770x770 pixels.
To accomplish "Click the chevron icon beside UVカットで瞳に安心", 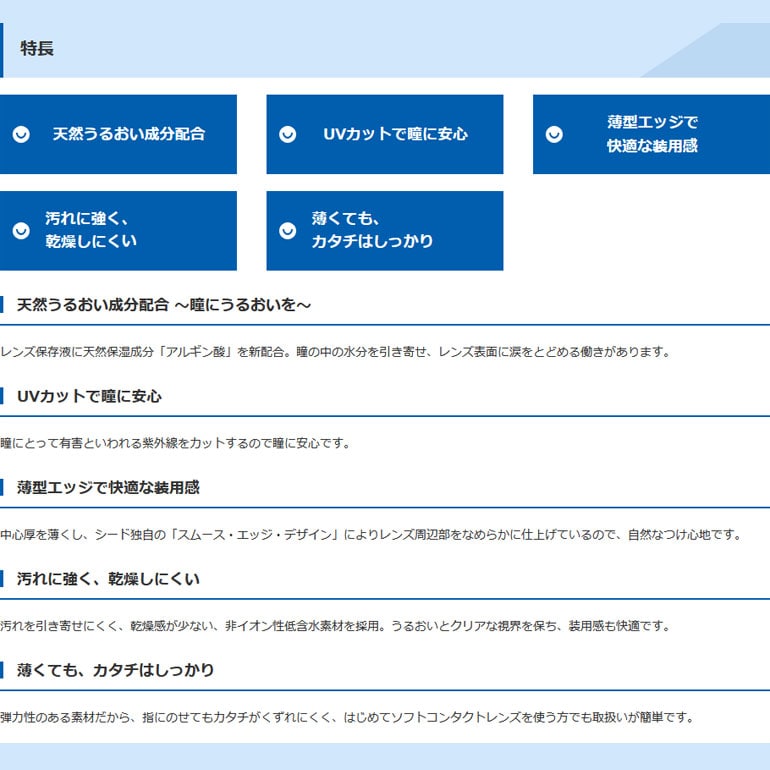I will [x=288, y=135].
